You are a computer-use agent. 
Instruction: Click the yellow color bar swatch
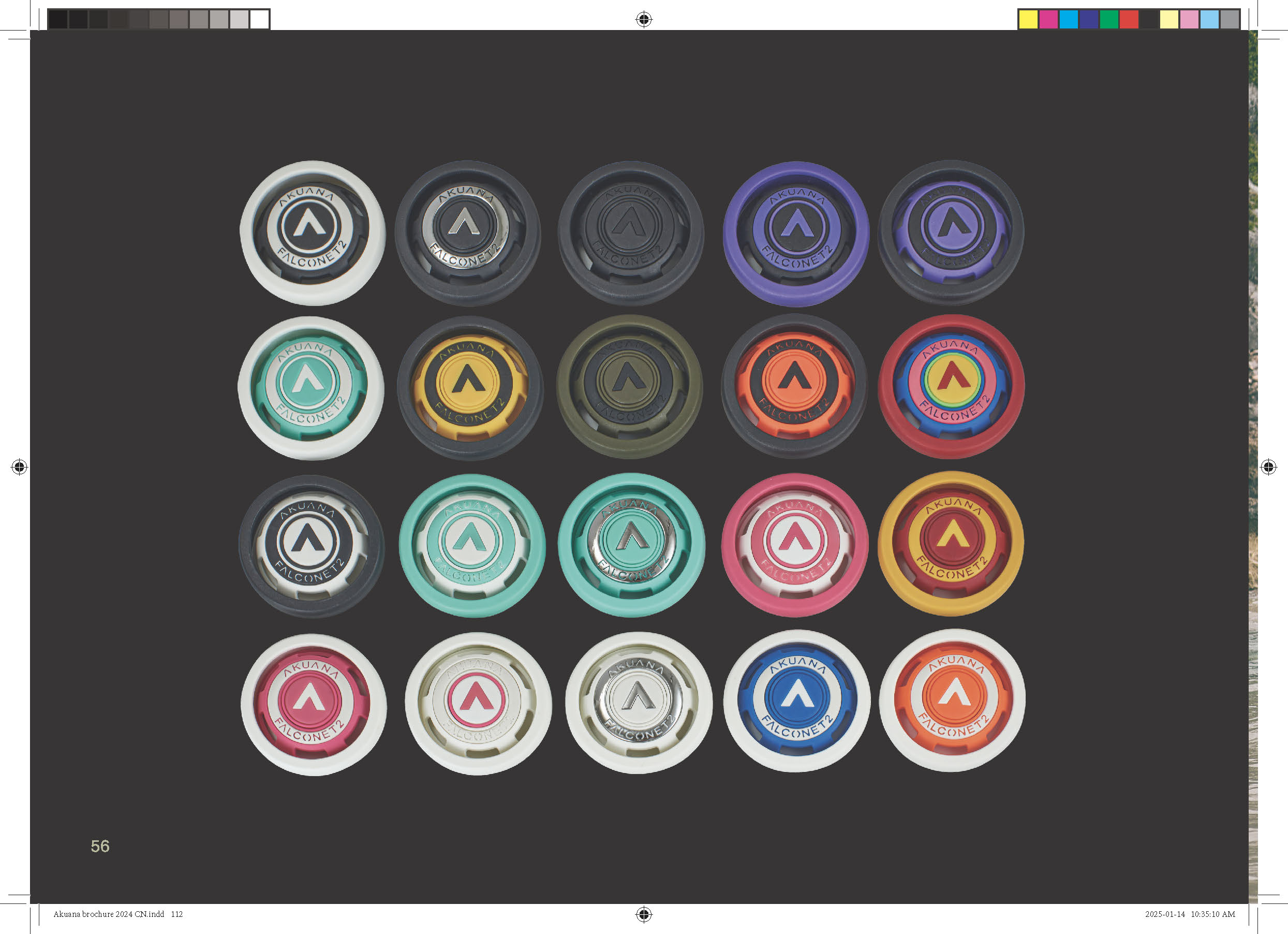pos(1028,19)
